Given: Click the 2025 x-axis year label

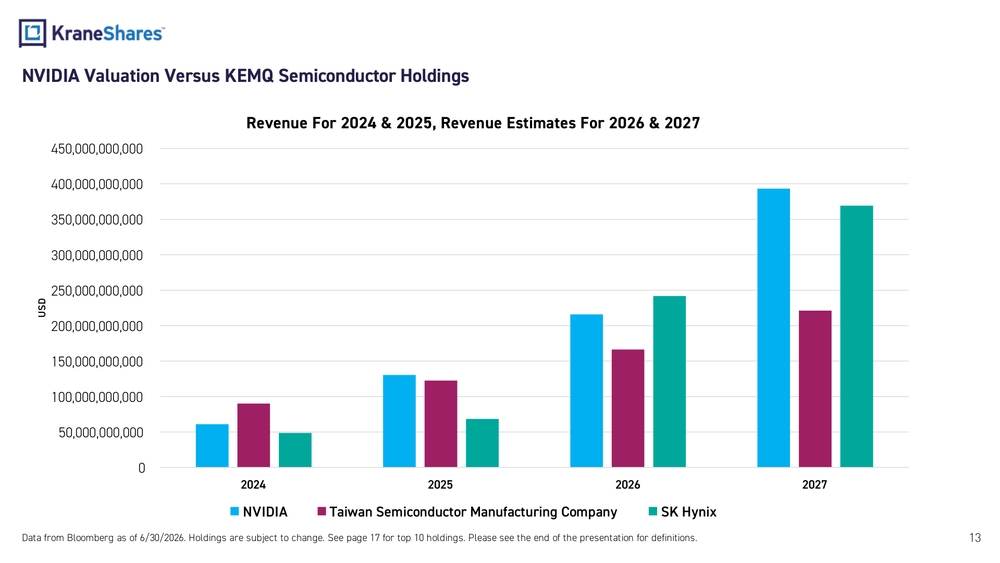Looking at the screenshot, I should coord(440,485).
